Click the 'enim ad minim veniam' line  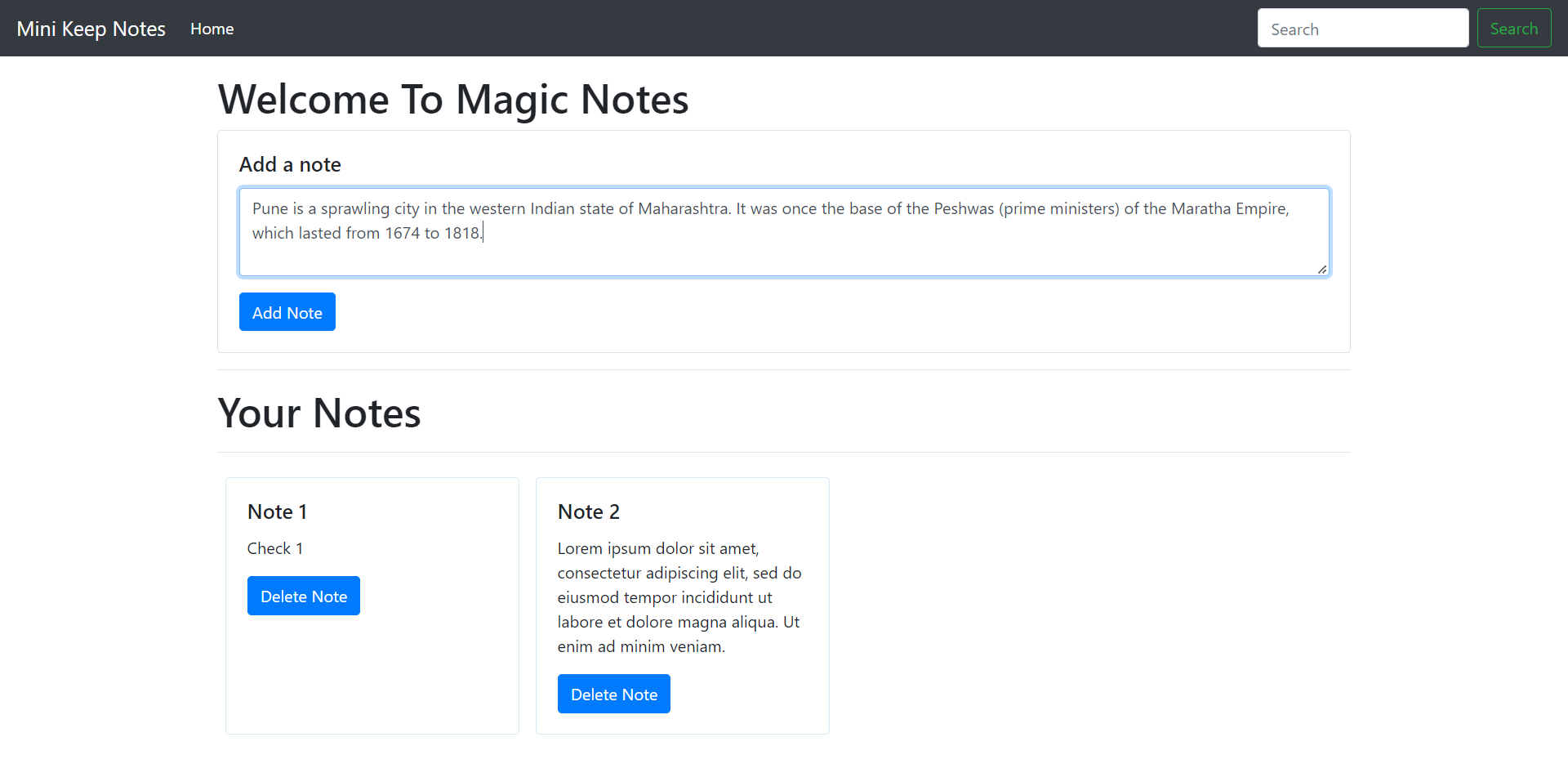tap(640, 646)
